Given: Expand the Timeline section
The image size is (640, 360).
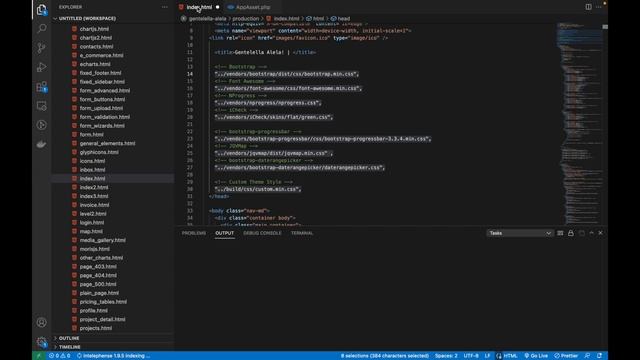Looking at the screenshot, I should (70, 347).
